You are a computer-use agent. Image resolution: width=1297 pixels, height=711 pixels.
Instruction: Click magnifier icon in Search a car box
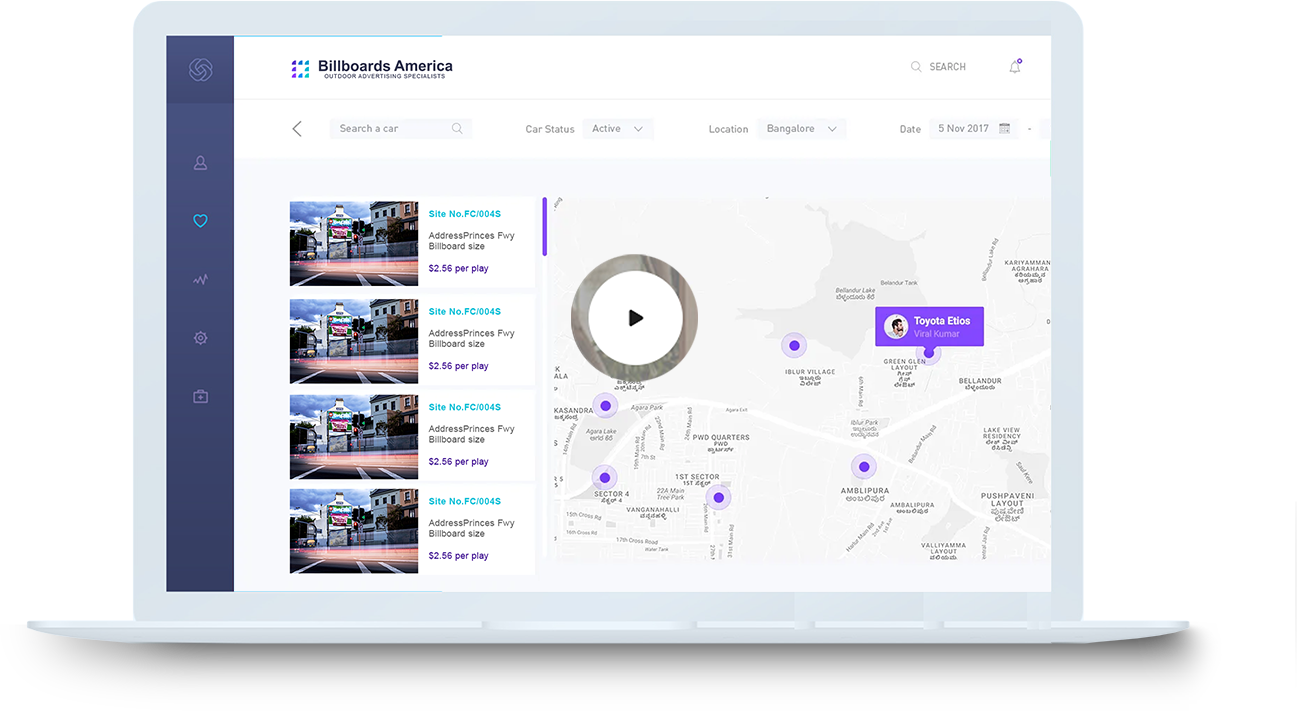(x=457, y=128)
